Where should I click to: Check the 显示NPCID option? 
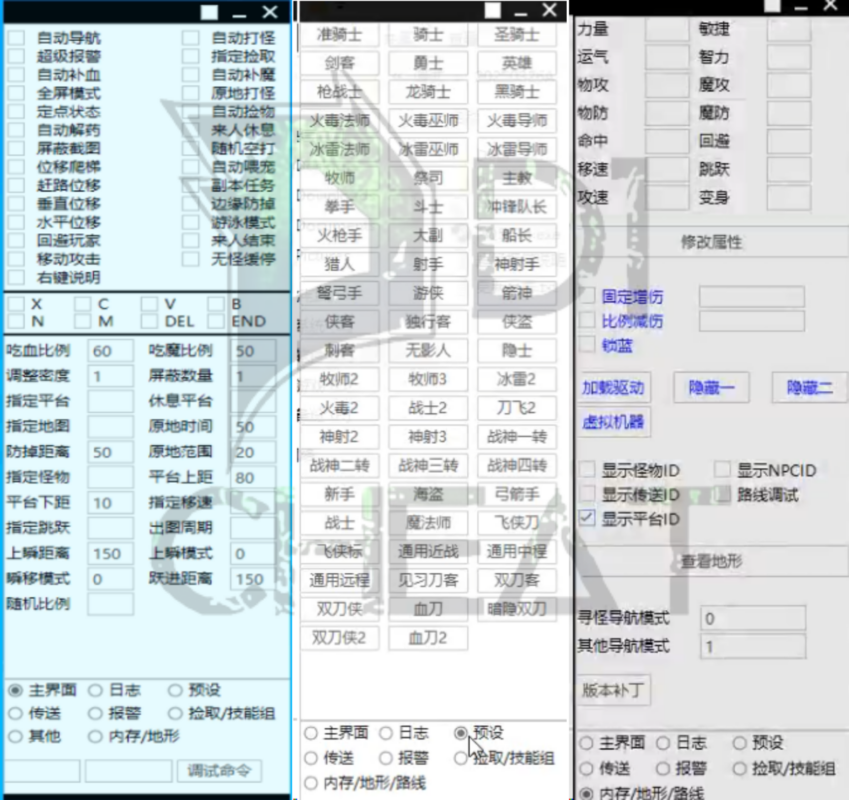coord(722,470)
